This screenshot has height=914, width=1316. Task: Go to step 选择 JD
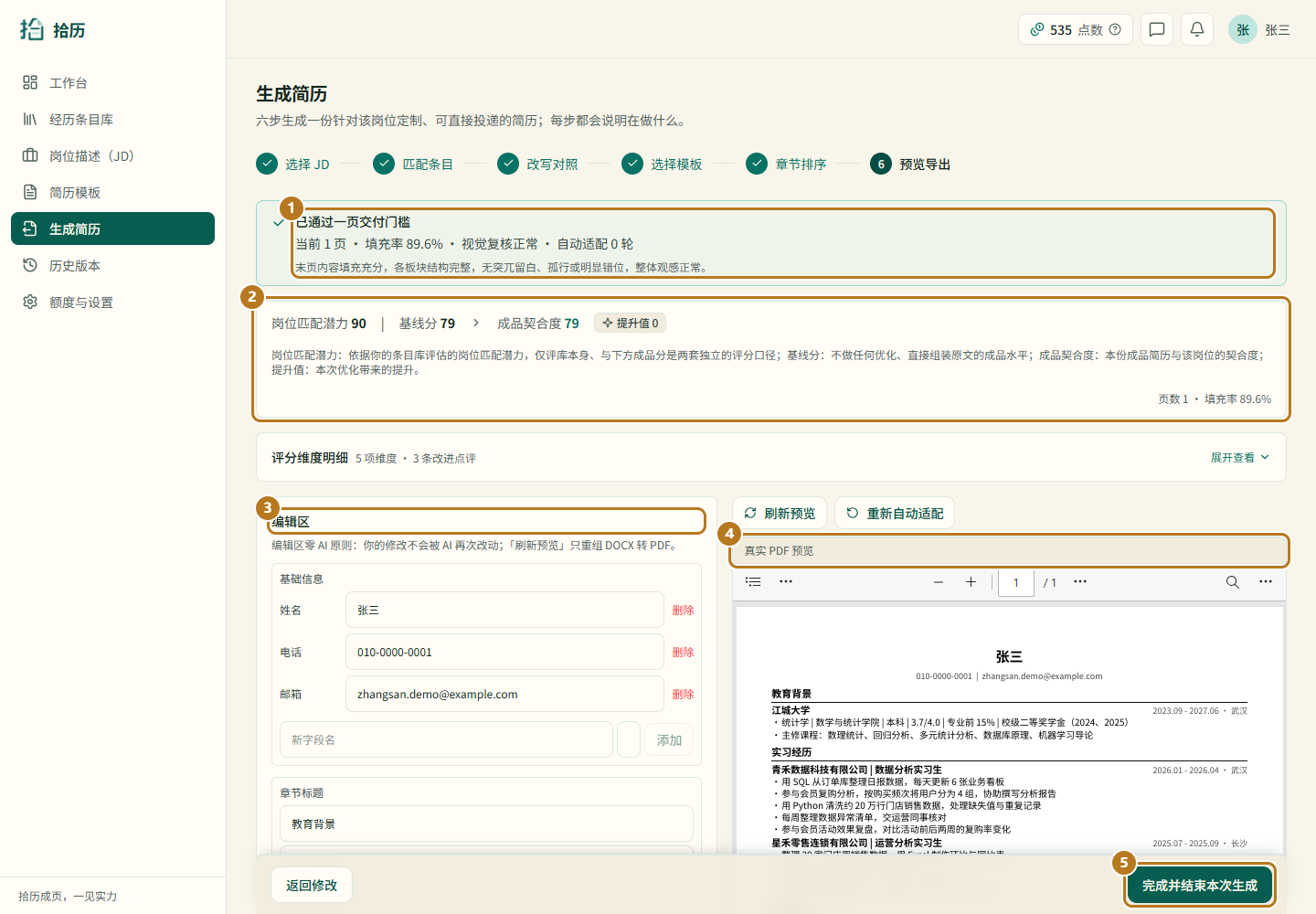(292, 164)
